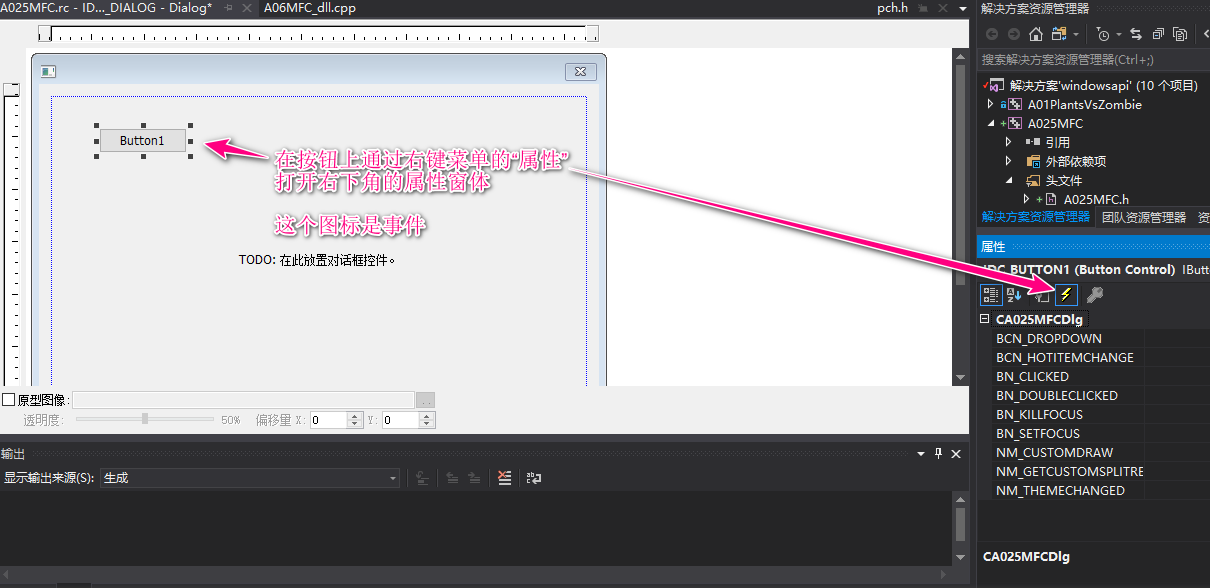The width and height of the screenshot is (1210, 588).
Task: Close the Output panel
Action: pyautogui.click(x=956, y=453)
